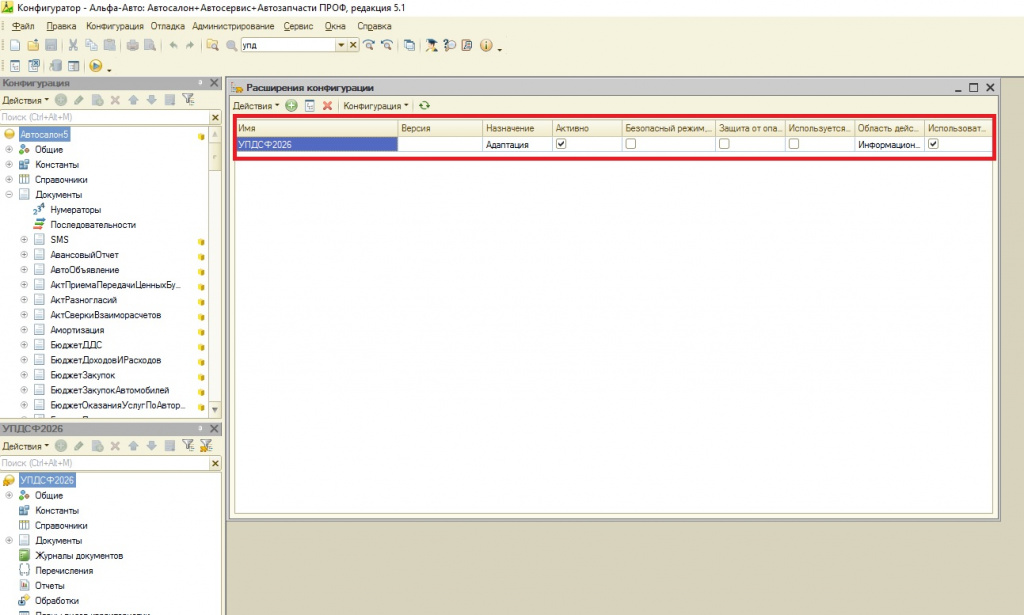
Task: Select the УПДСФ2026 row in extensions table
Action: (x=613, y=144)
